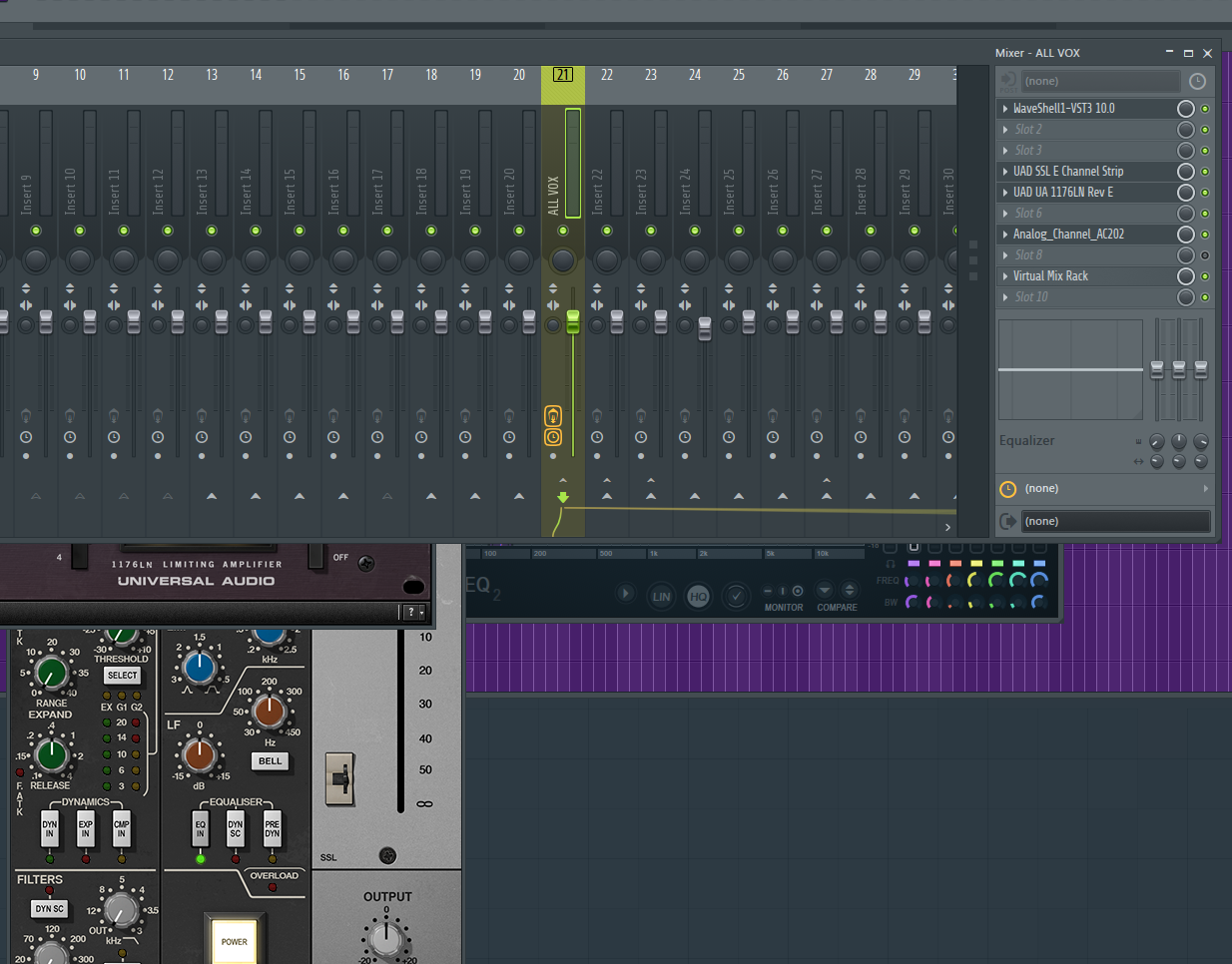Click the EXP IN dynamics switch
The image size is (1232, 964).
click(x=86, y=828)
